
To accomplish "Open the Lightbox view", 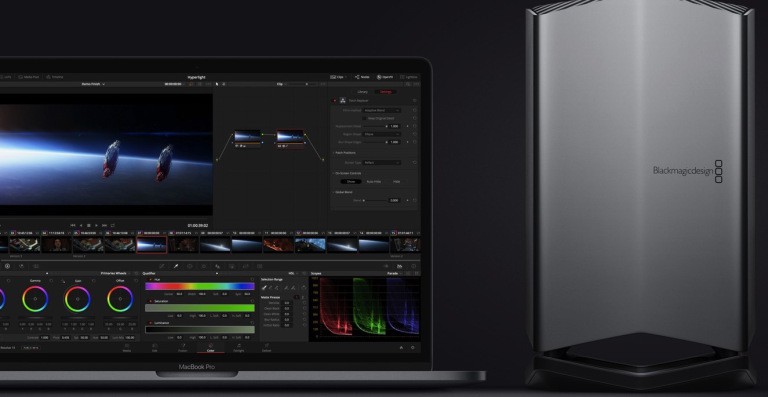I will (409, 77).
